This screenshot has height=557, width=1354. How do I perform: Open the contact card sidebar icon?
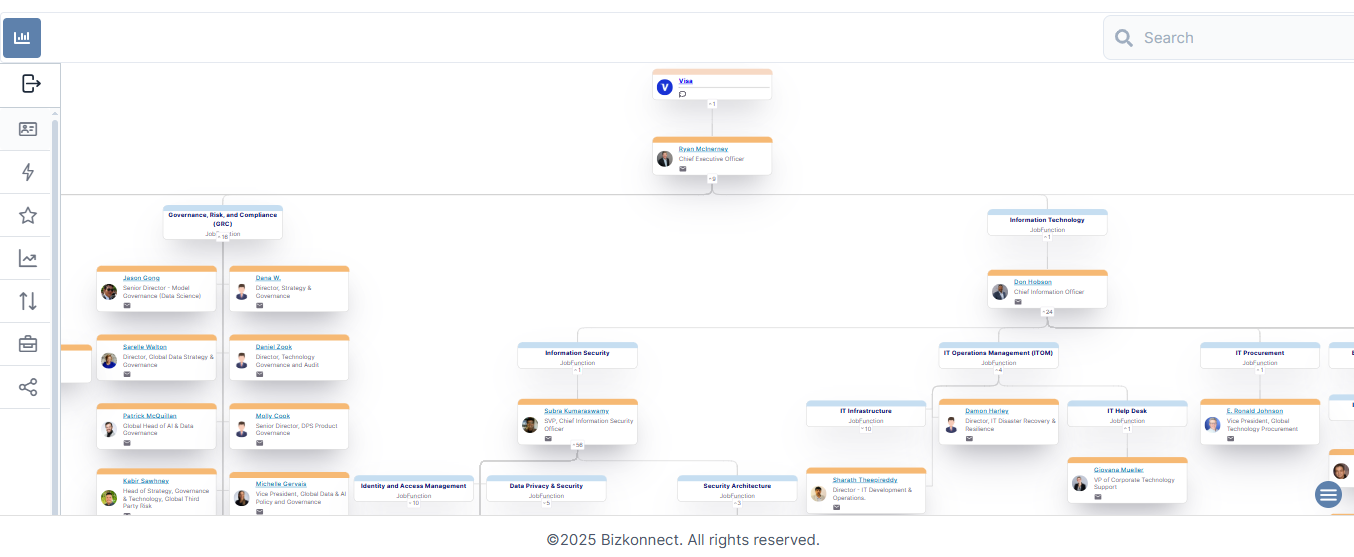28,129
